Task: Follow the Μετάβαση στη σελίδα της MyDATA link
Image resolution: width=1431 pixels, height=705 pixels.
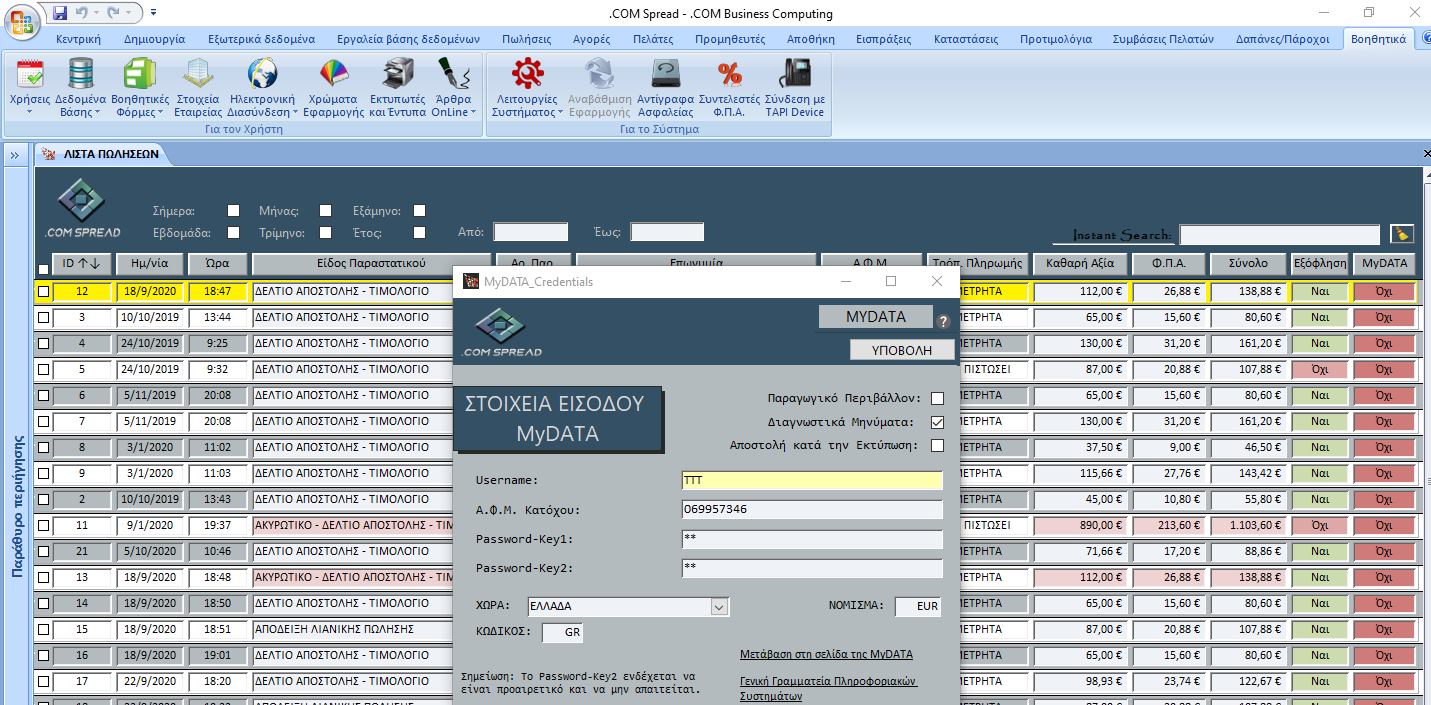Action: (x=826, y=654)
